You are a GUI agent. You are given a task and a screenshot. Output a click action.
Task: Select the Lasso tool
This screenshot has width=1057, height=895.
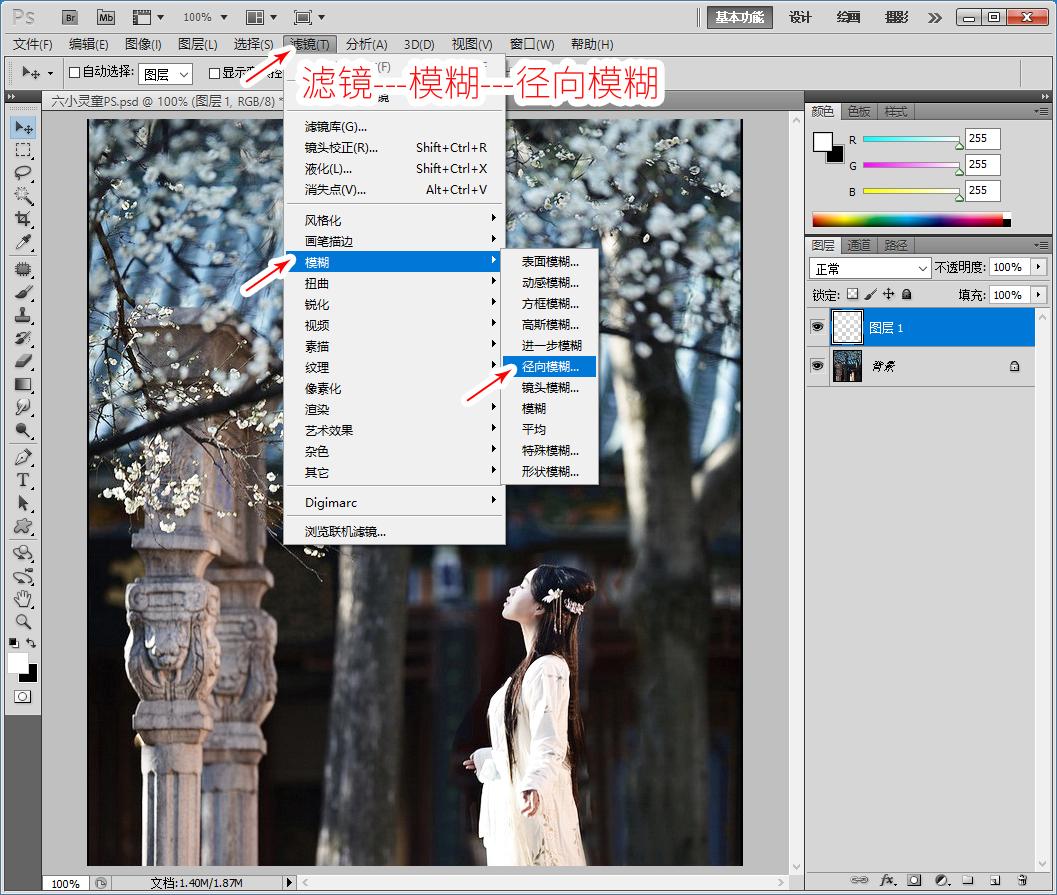pyautogui.click(x=24, y=173)
